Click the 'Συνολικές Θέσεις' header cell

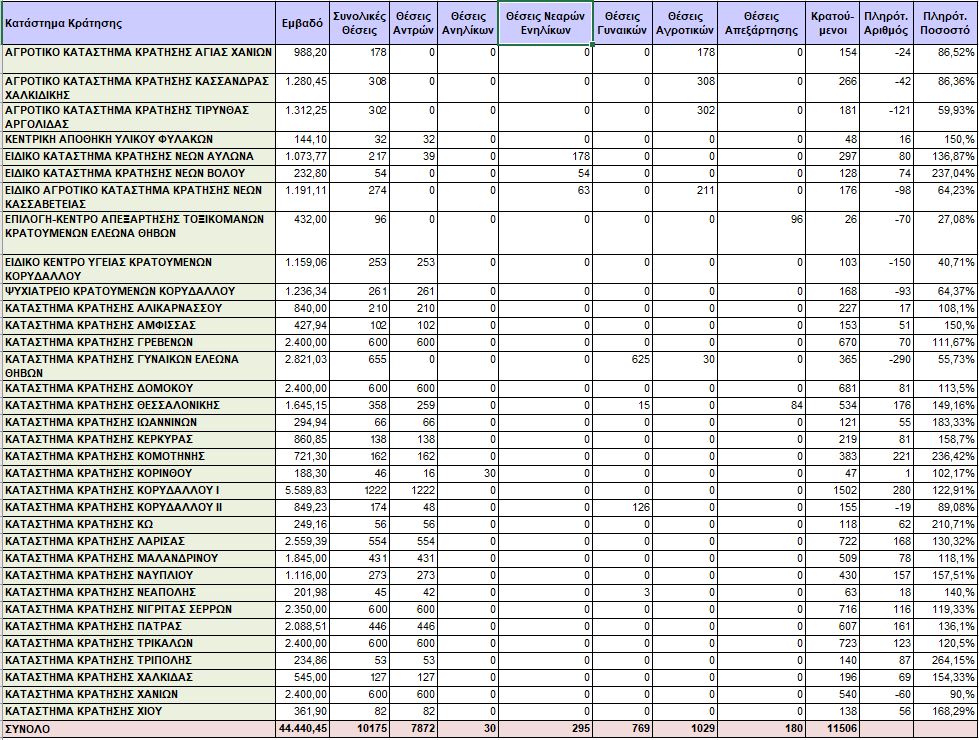[359, 22]
